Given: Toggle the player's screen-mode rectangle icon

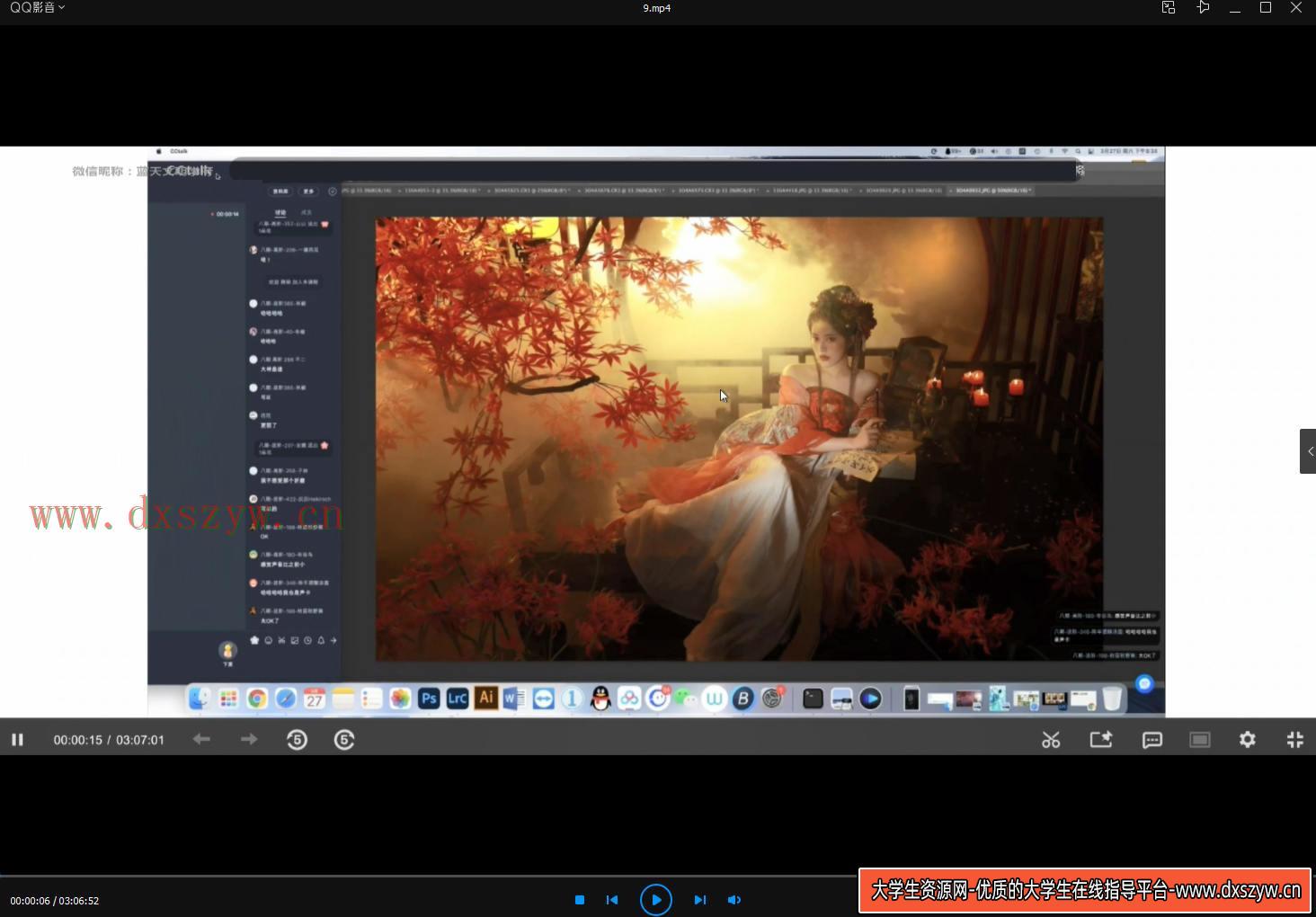Looking at the screenshot, I should point(1200,739).
